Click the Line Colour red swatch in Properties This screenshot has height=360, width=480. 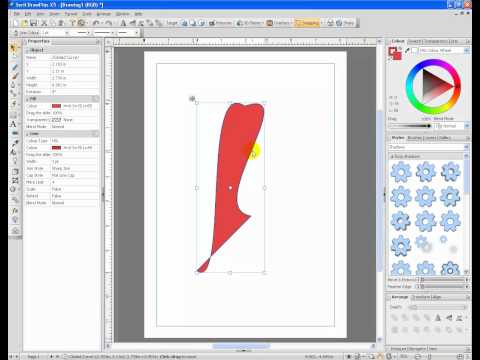56,148
